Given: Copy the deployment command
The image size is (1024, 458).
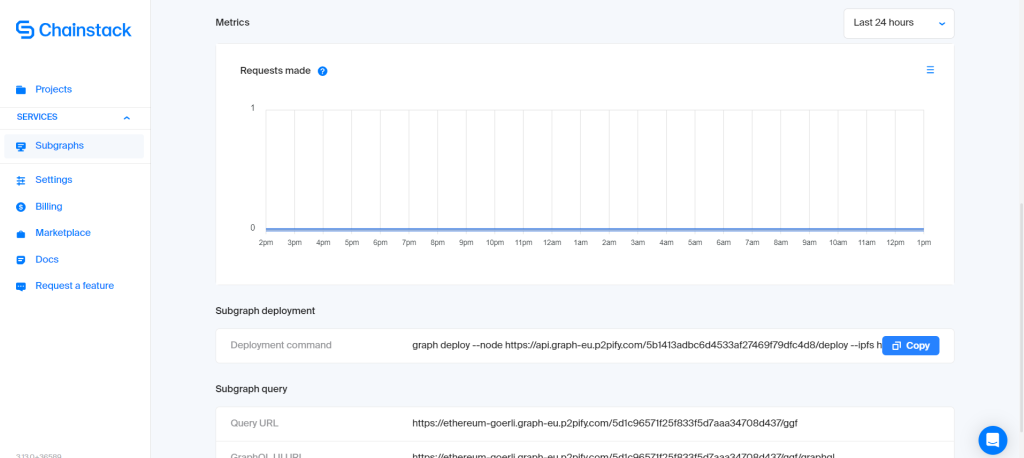Looking at the screenshot, I should click(910, 346).
